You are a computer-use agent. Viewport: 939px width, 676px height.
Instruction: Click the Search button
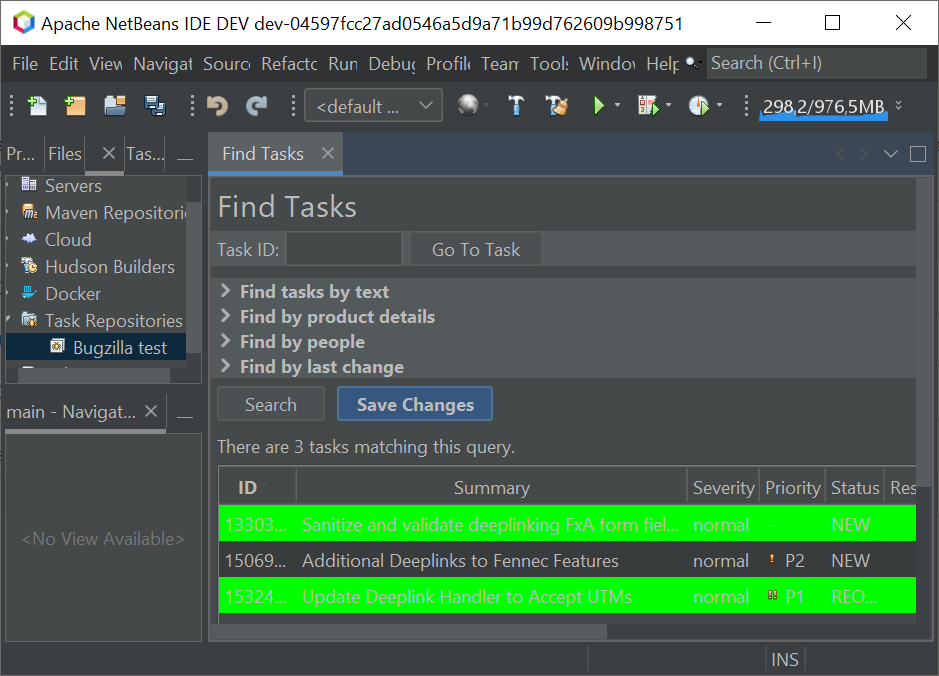271,404
